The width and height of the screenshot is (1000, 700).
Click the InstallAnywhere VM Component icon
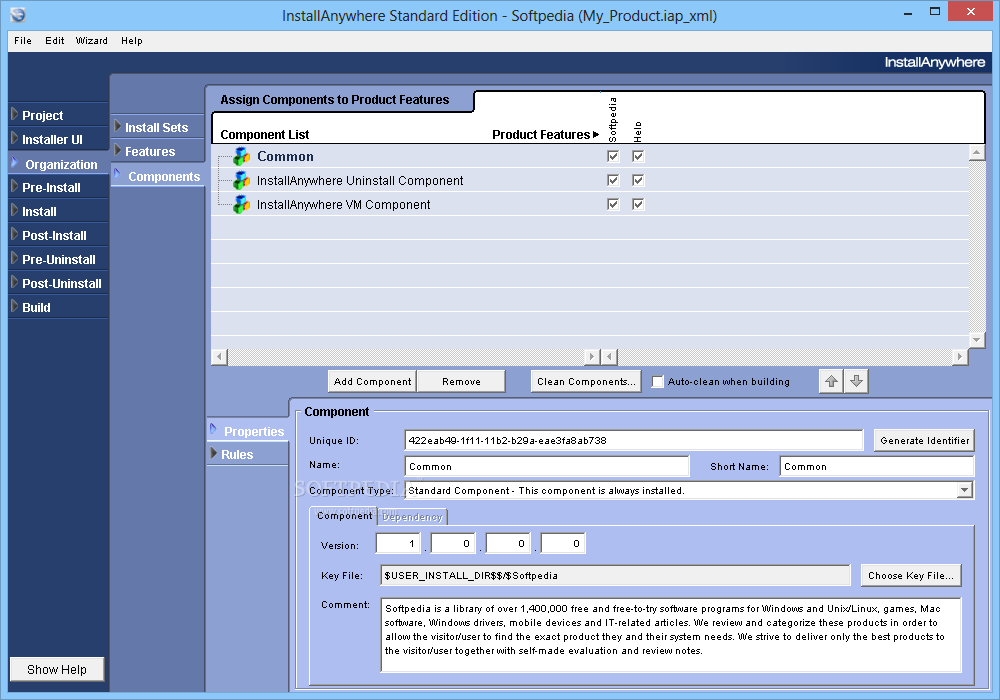coord(241,205)
